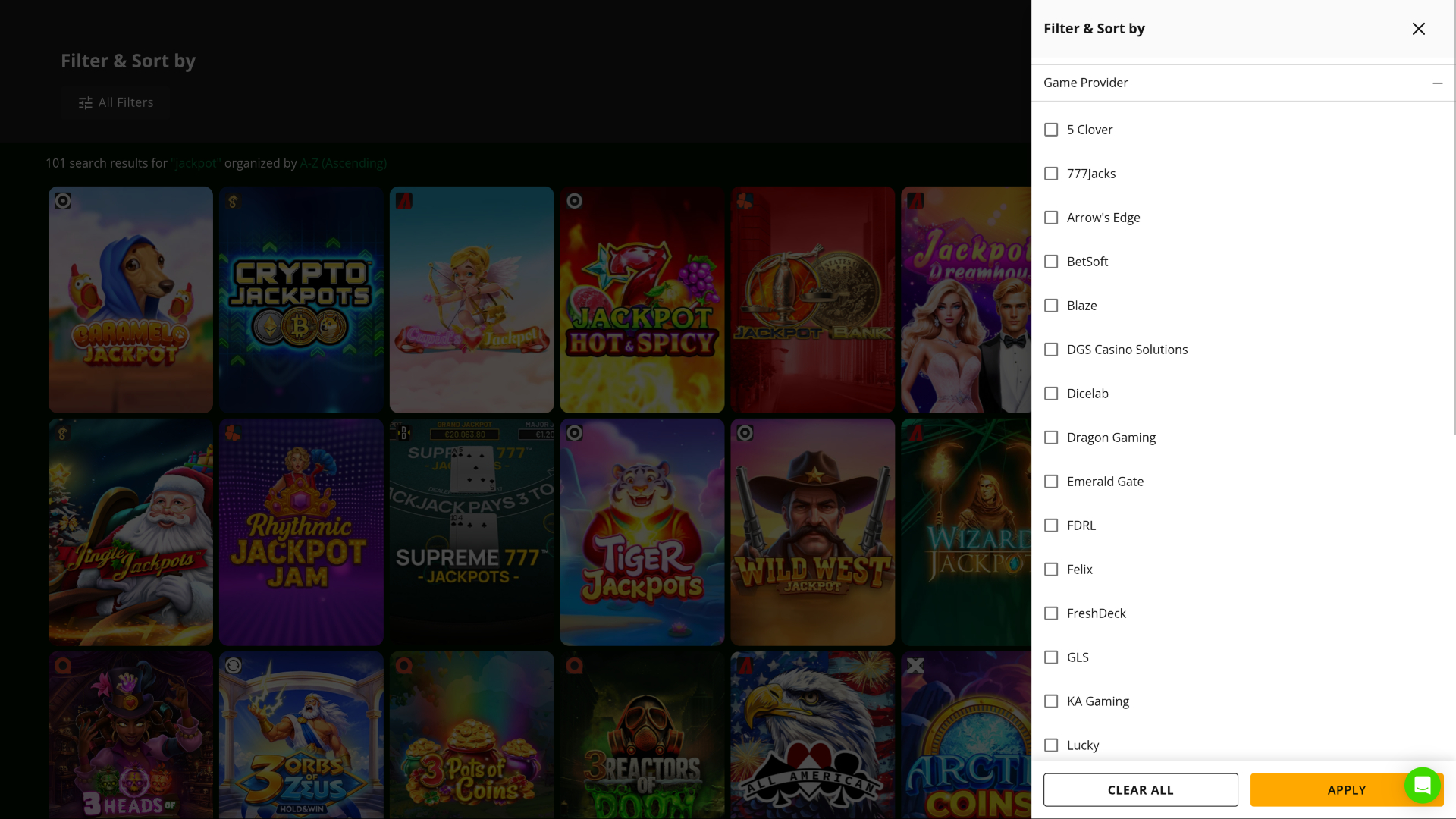Select the Blaze provider checkbox
Screen dimensions: 1456x819
(x=1051, y=306)
